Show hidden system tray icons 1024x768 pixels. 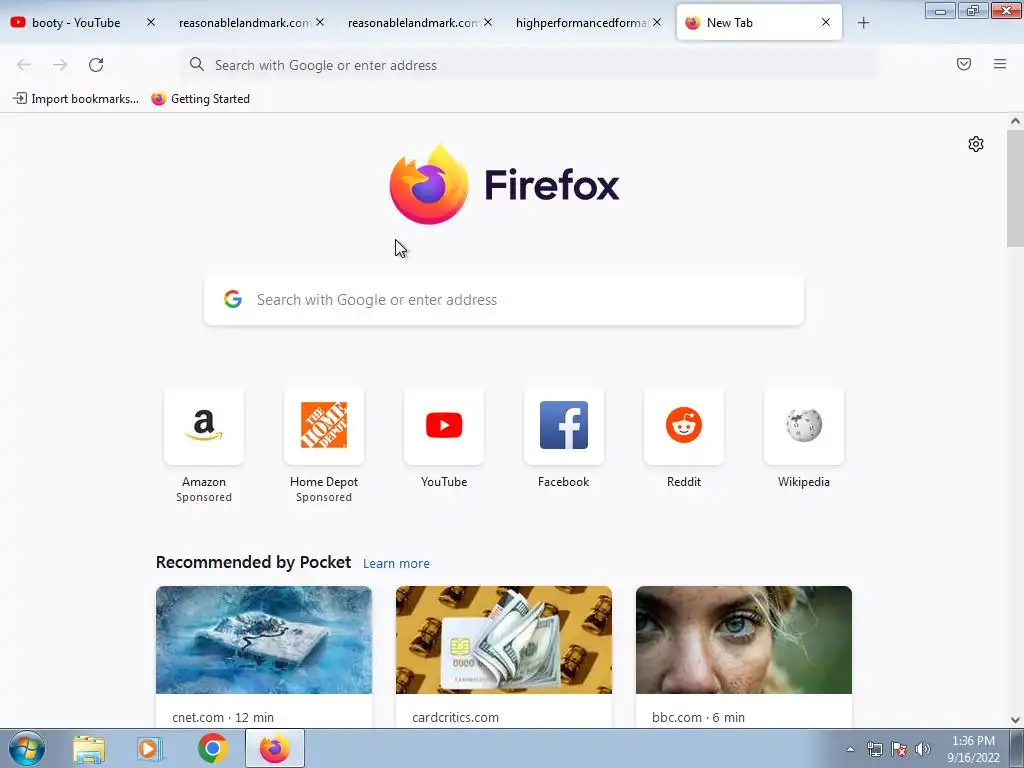850,749
